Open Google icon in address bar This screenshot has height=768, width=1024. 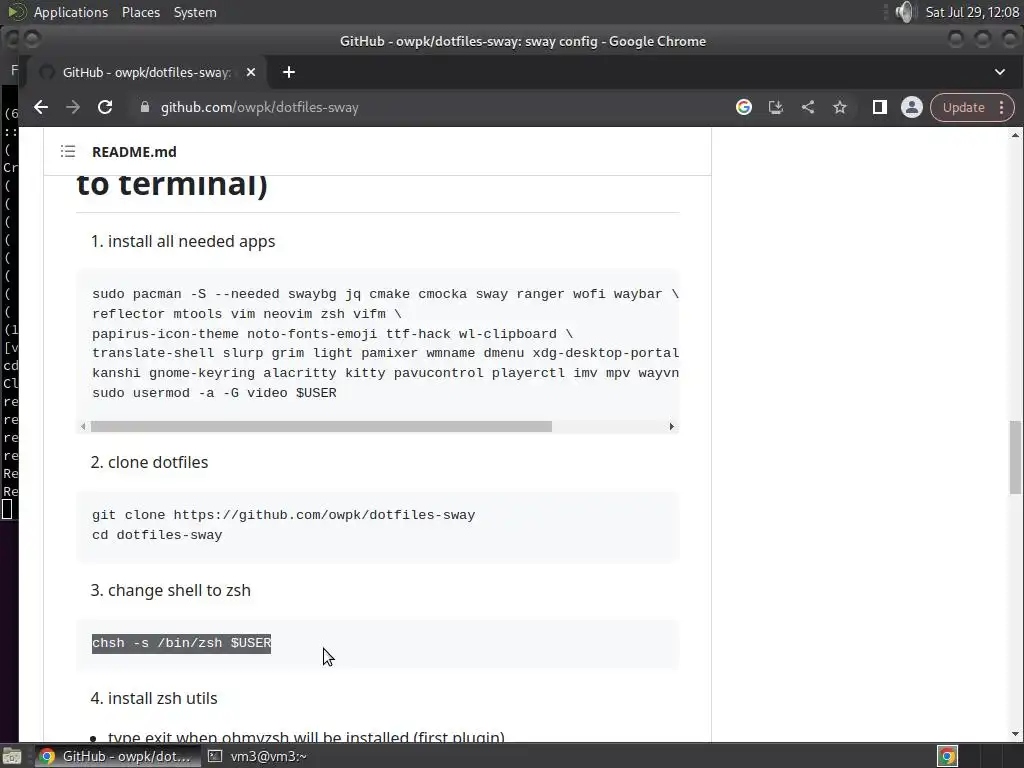pyautogui.click(x=744, y=107)
